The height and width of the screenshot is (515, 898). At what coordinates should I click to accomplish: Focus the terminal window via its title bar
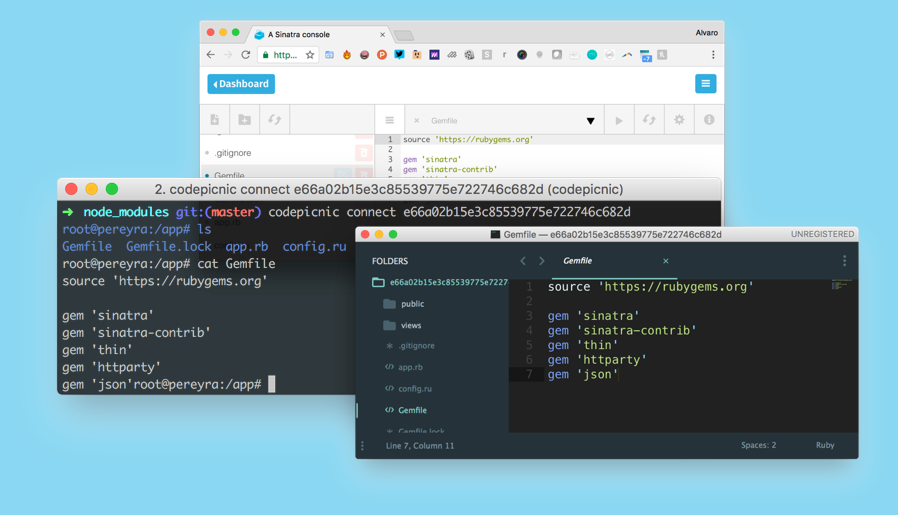[389, 189]
